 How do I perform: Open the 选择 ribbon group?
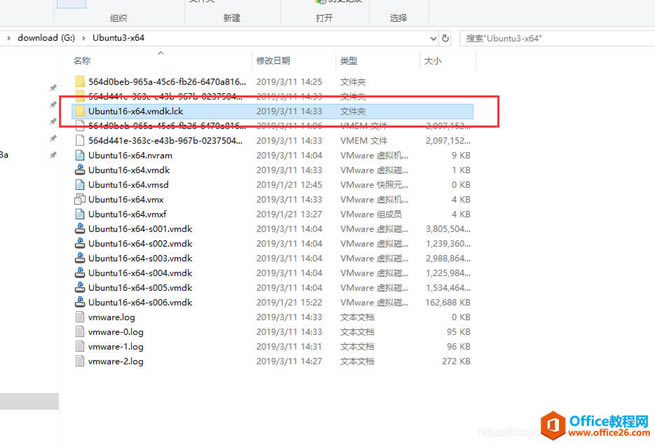[x=398, y=18]
